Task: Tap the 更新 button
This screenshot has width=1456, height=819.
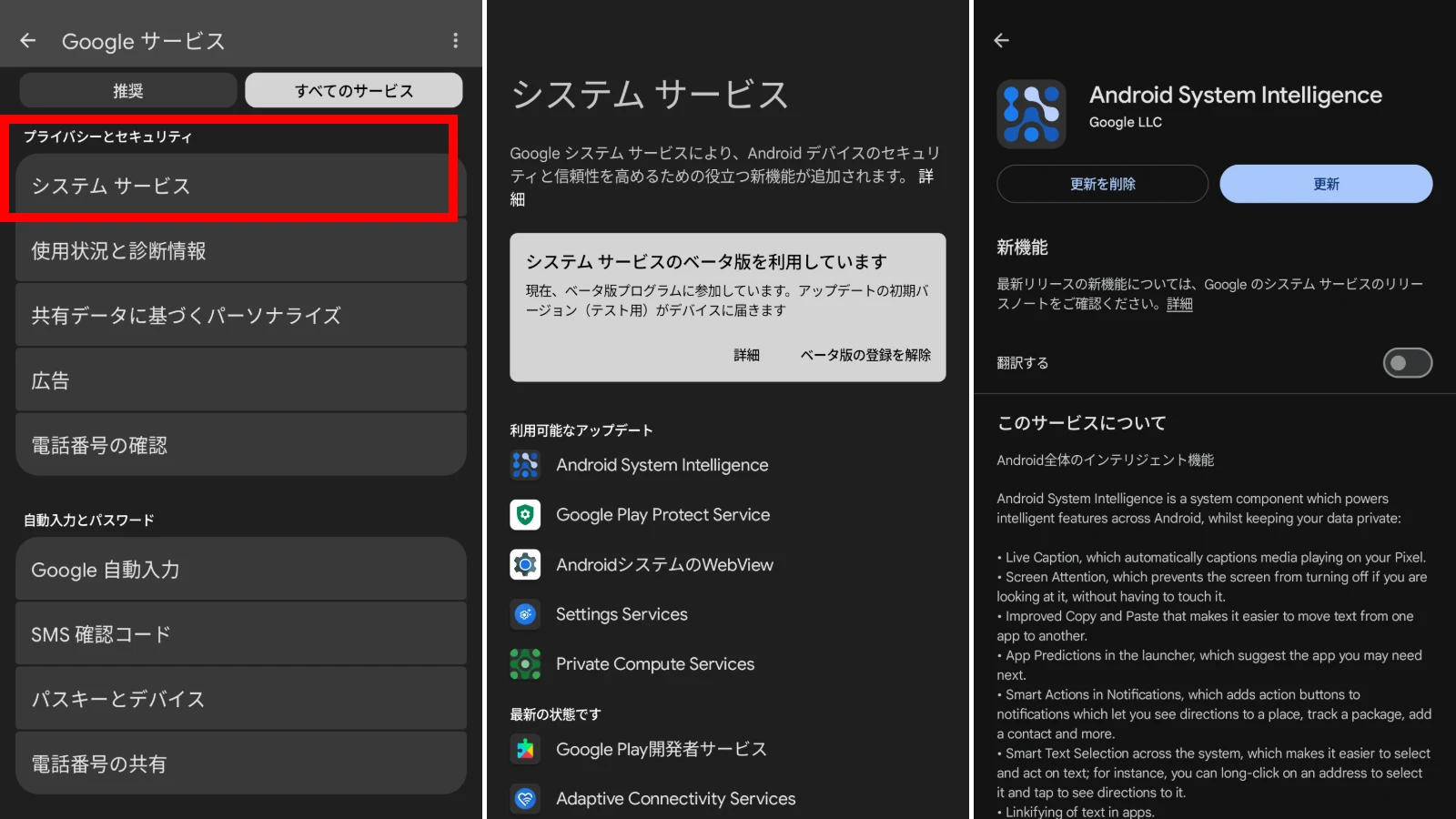Action: tap(1326, 184)
